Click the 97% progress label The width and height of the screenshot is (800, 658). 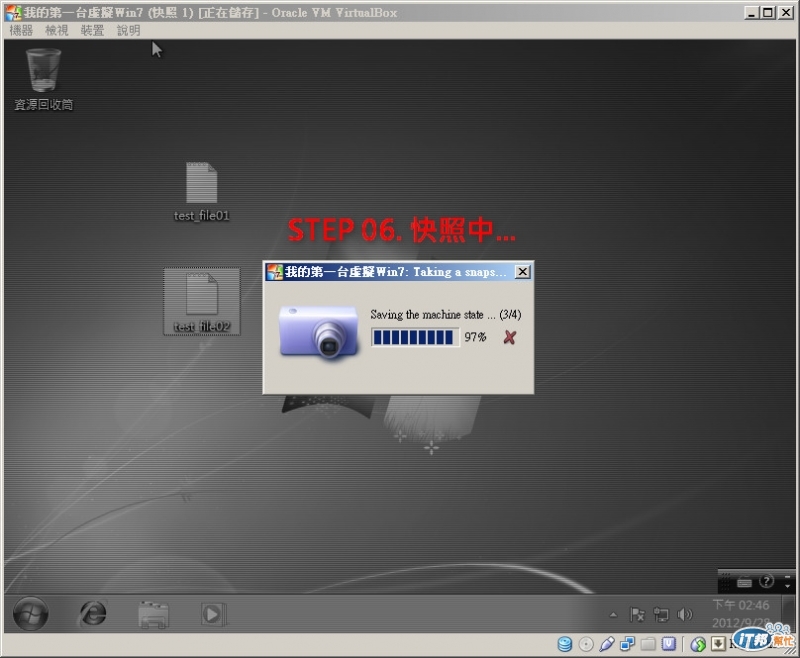tap(475, 337)
